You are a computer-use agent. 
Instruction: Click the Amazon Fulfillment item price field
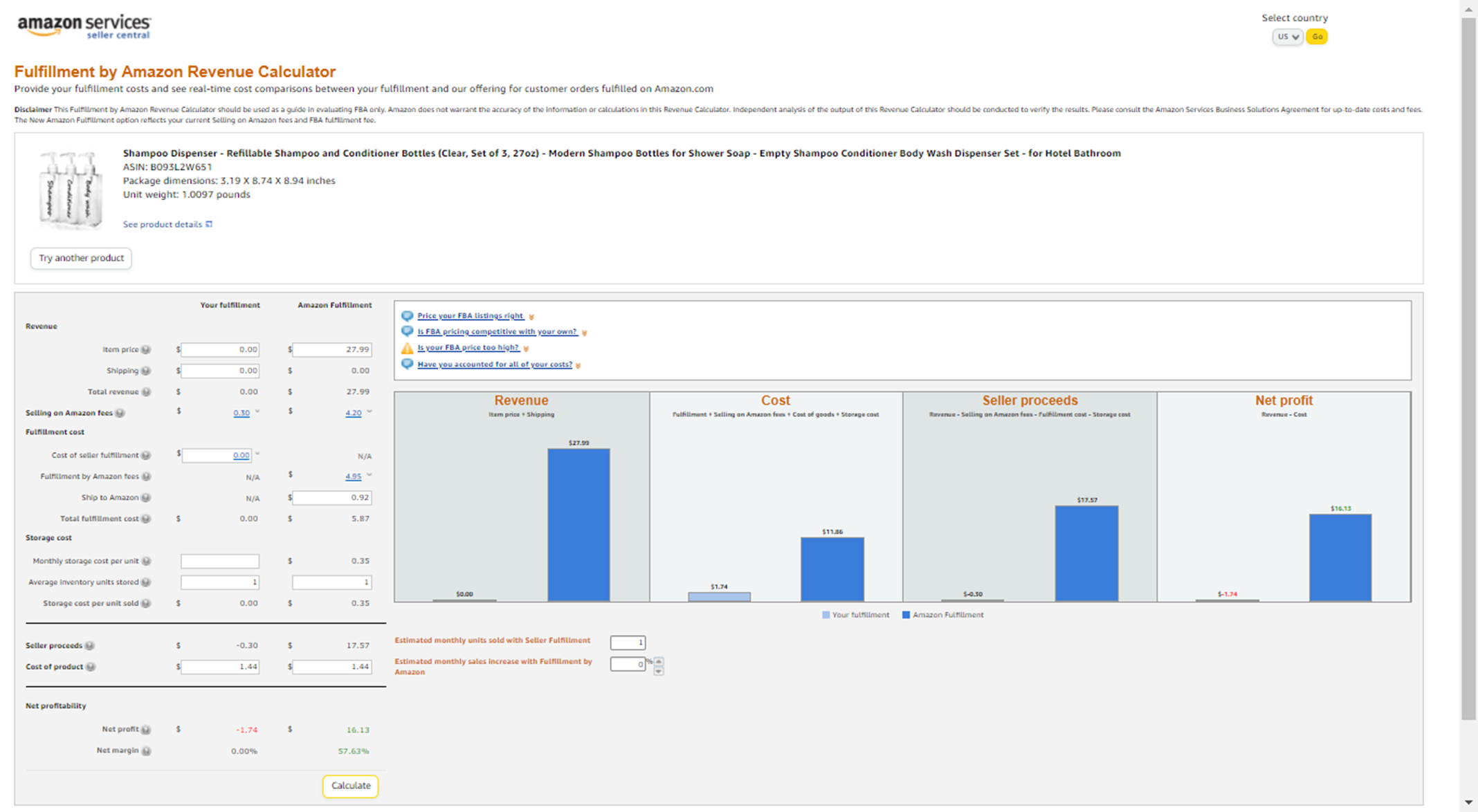point(332,350)
